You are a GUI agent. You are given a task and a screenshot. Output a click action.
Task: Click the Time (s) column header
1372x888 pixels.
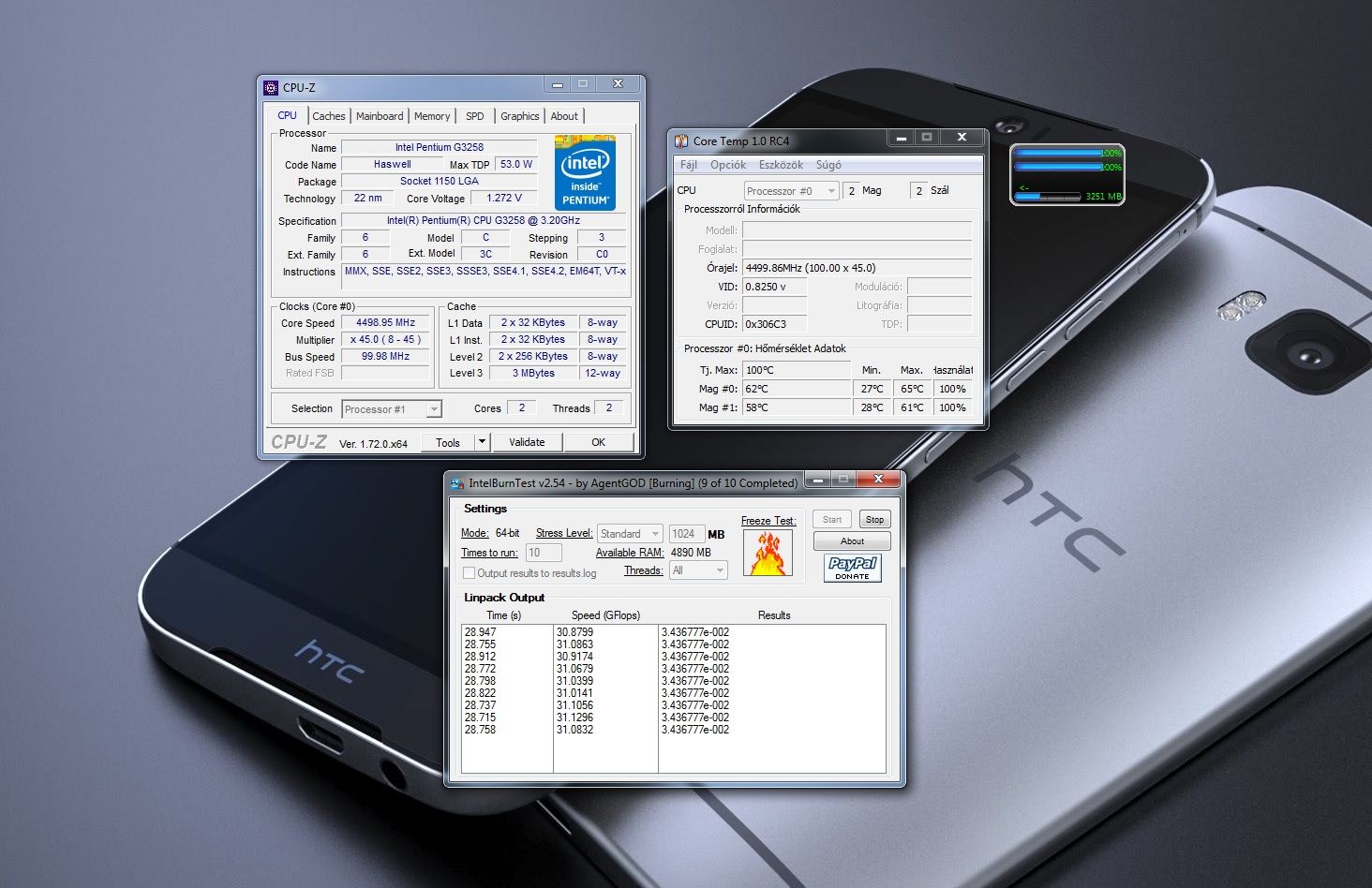coord(504,615)
